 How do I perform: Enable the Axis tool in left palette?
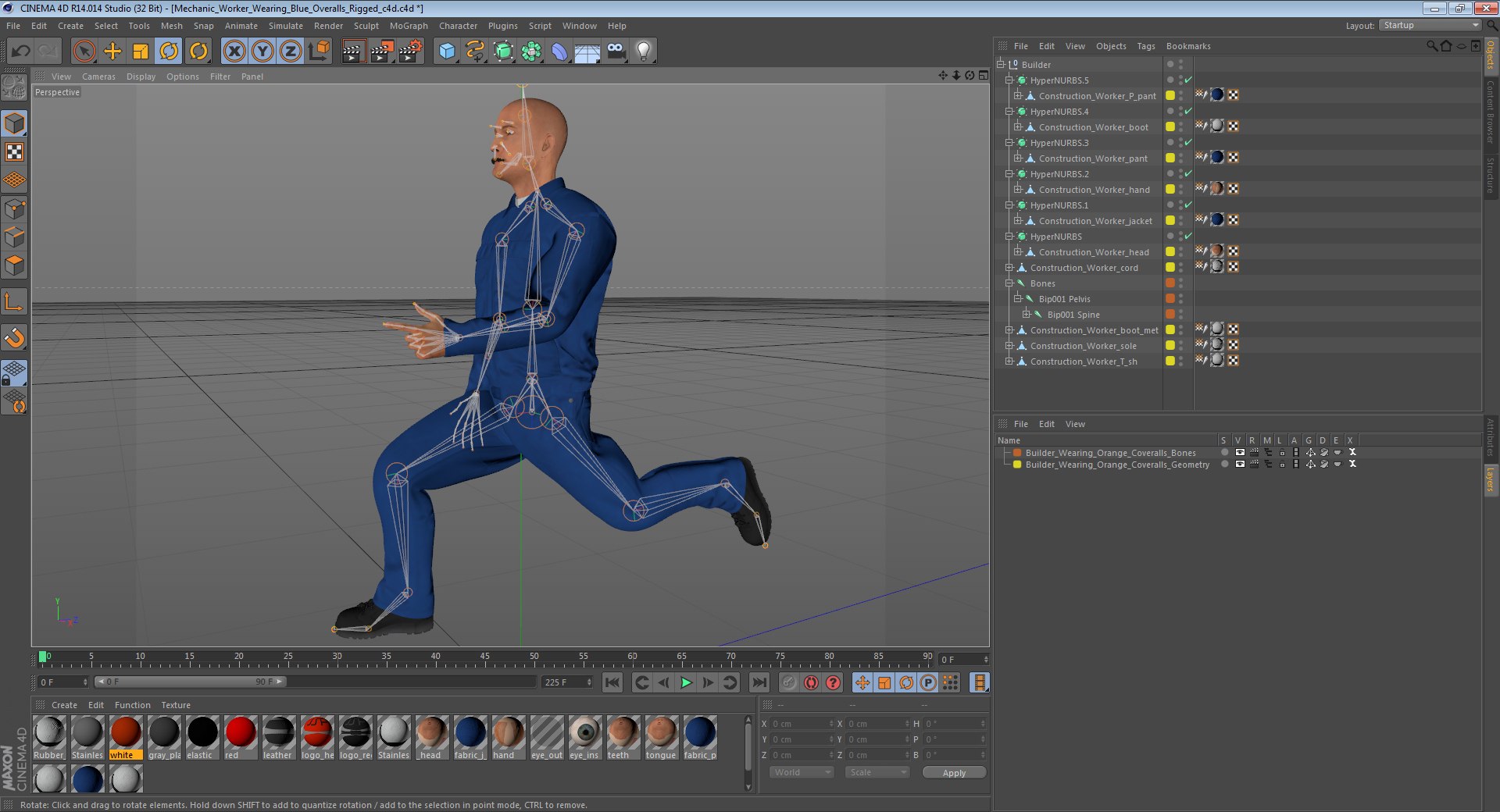[x=15, y=301]
